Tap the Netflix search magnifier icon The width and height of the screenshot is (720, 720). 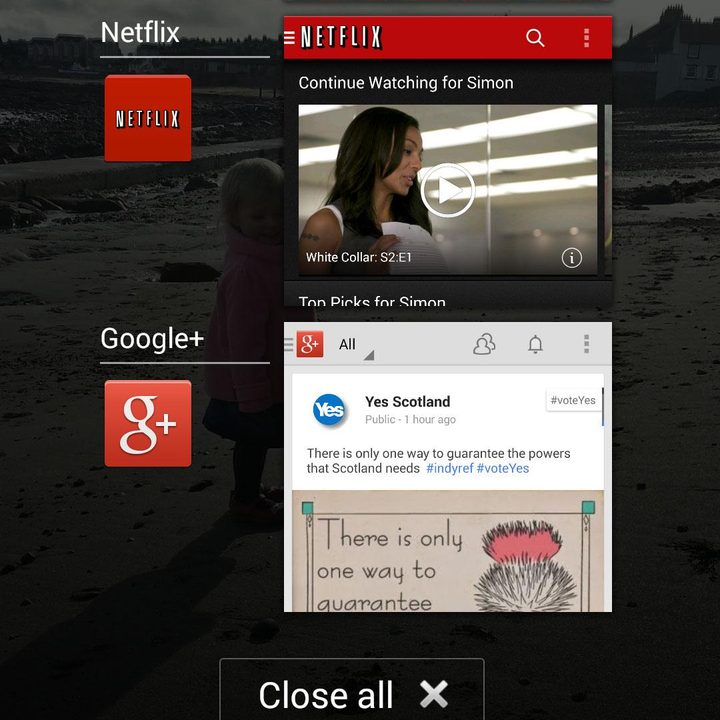pyautogui.click(x=535, y=38)
